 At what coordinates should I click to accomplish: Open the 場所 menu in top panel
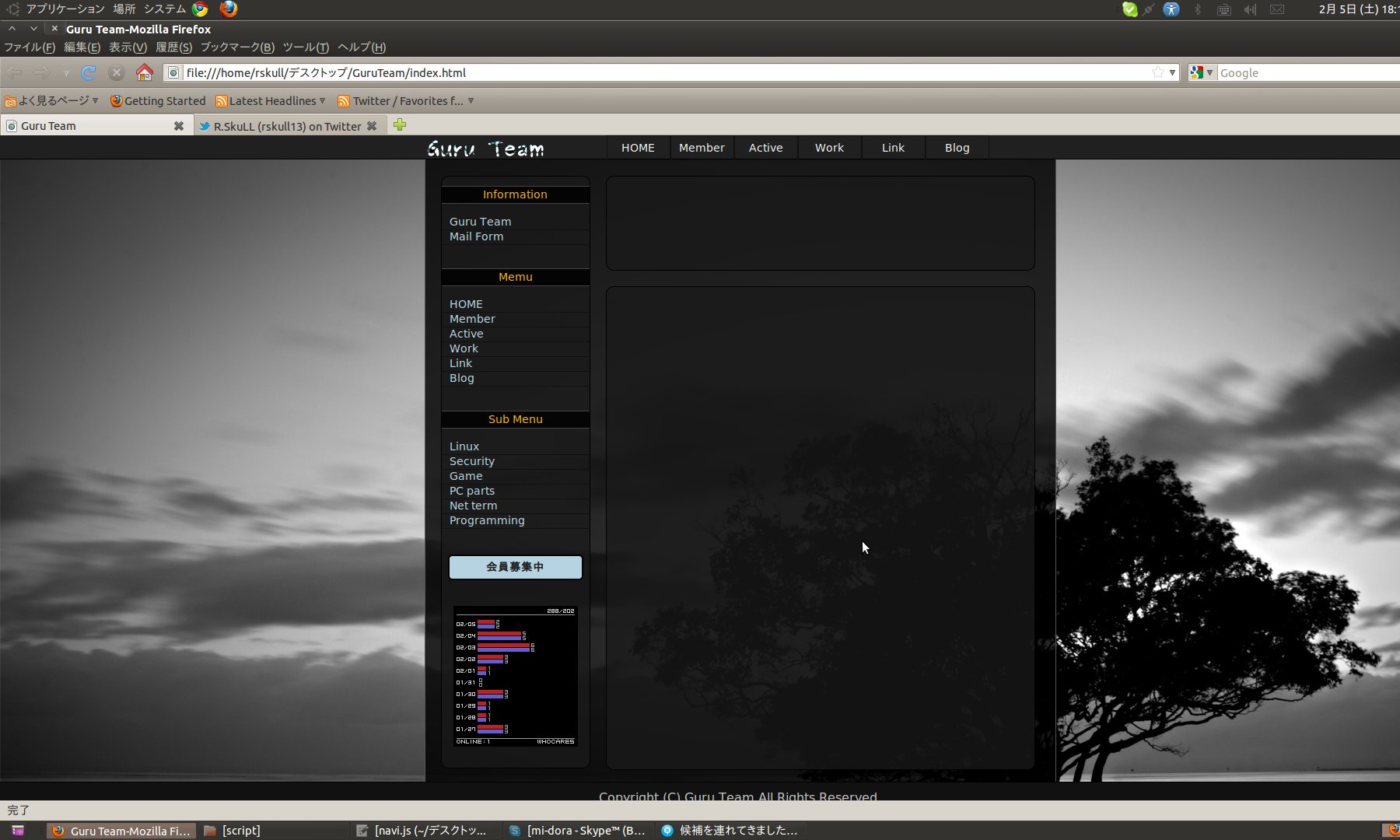[124, 9]
